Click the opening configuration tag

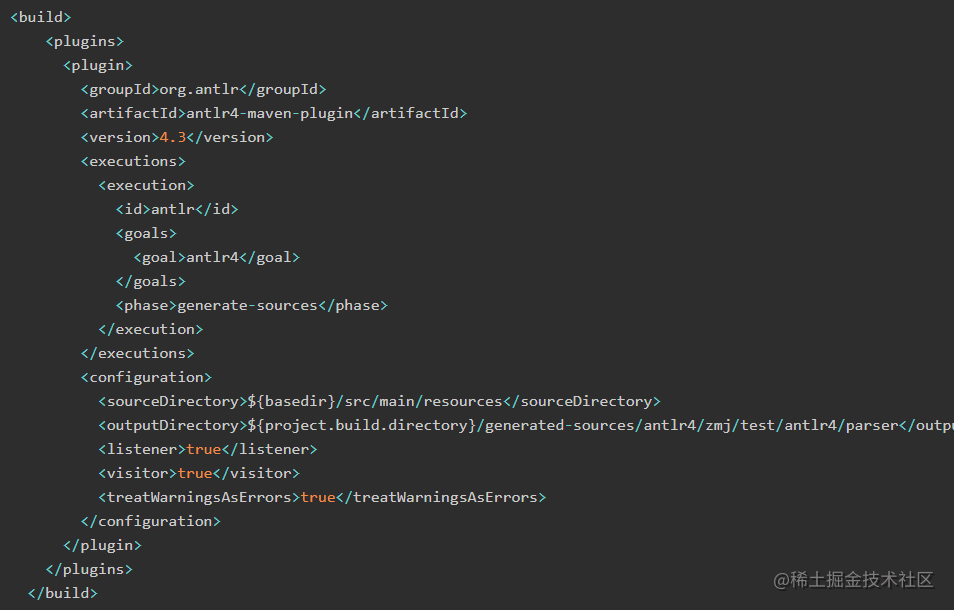click(146, 377)
